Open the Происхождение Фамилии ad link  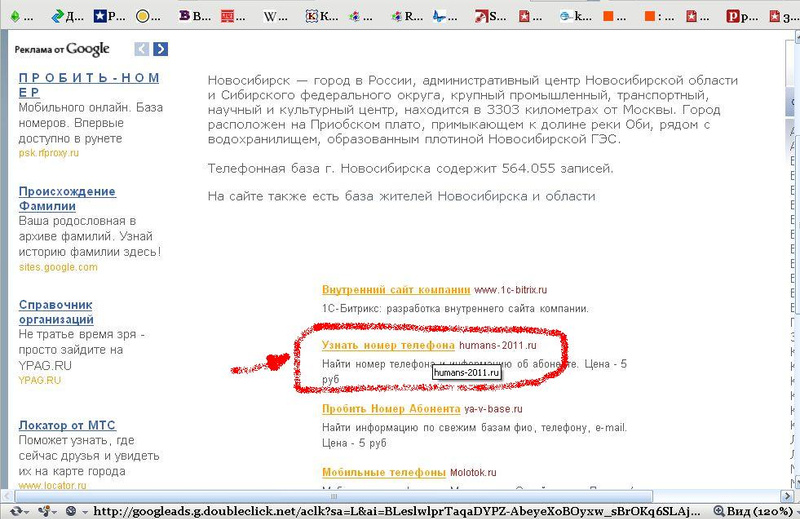[x=67, y=199]
